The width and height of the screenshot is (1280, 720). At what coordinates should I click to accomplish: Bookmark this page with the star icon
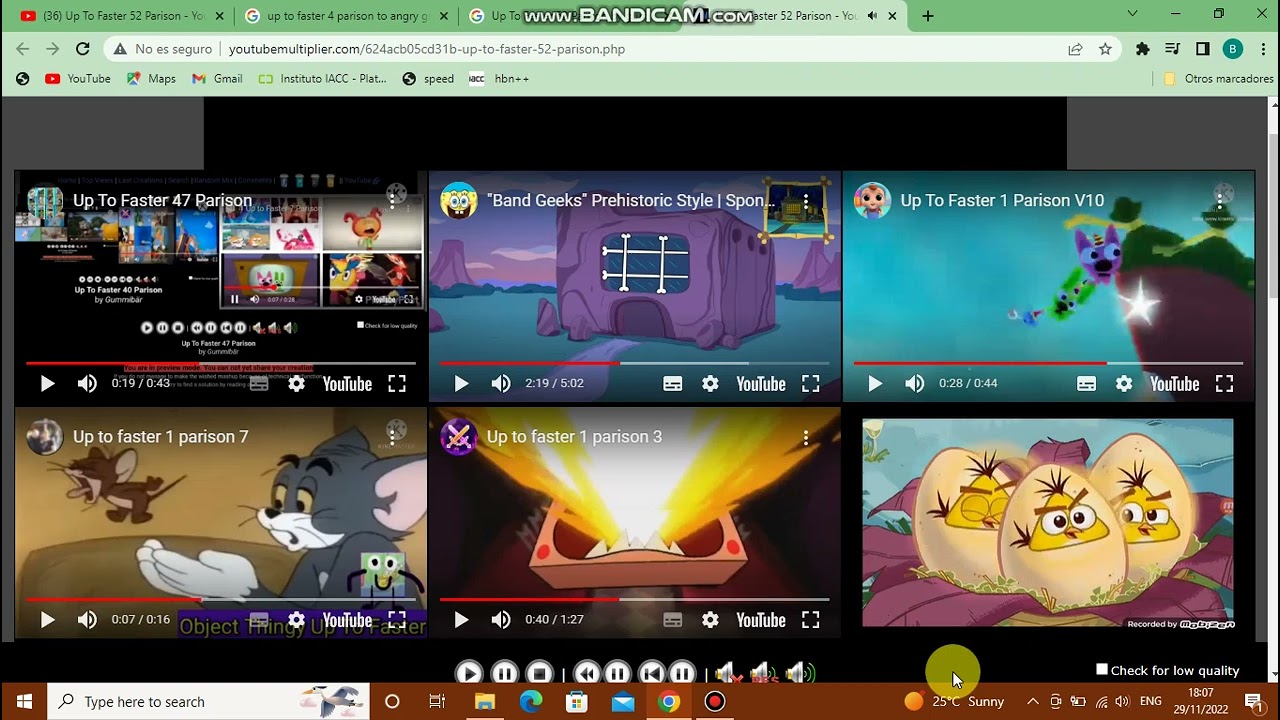pos(1105,49)
